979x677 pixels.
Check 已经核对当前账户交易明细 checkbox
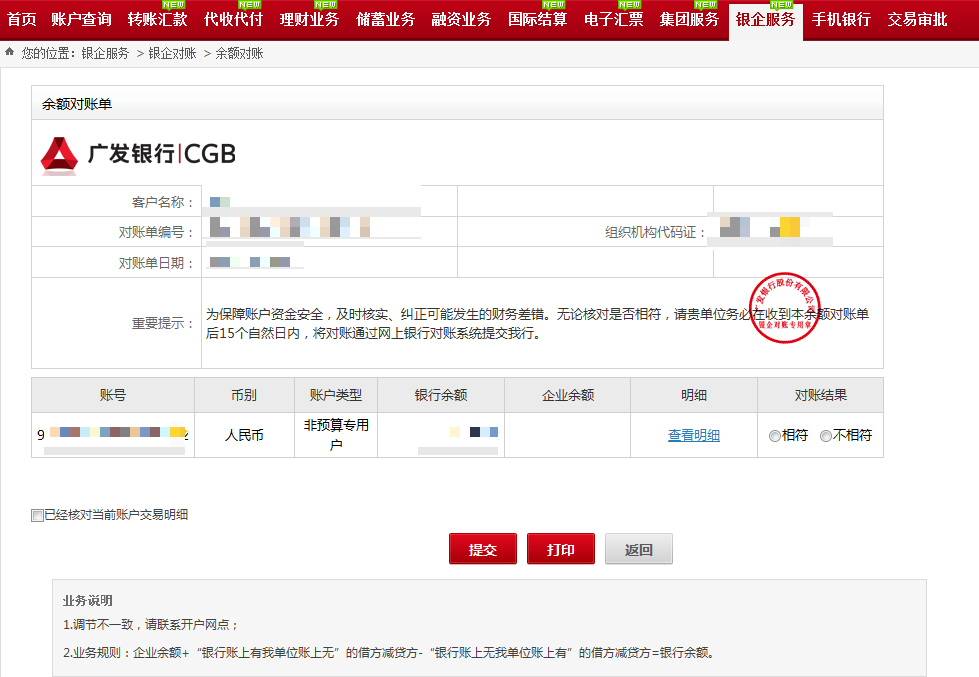(x=37, y=515)
